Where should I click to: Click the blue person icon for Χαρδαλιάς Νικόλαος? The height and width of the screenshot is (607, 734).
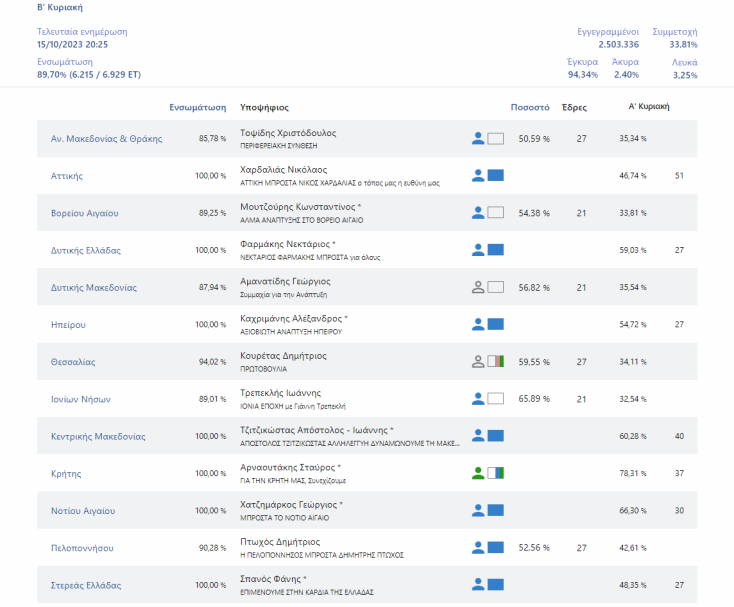[478, 176]
